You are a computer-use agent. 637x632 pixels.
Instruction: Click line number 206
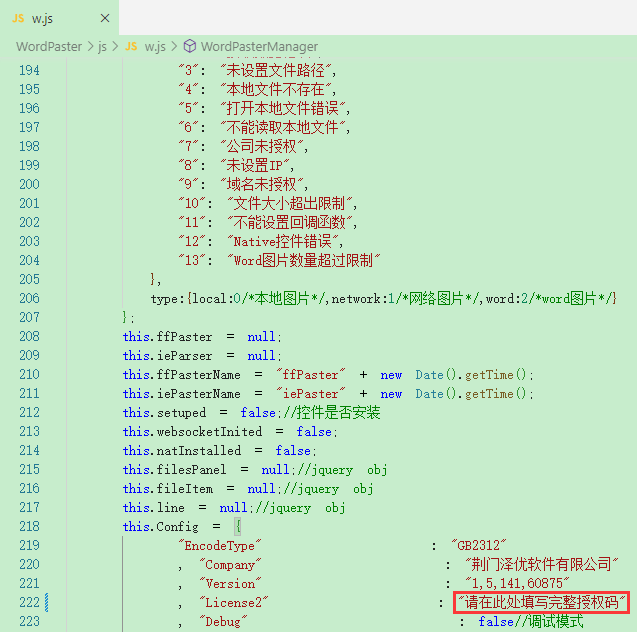[30, 299]
